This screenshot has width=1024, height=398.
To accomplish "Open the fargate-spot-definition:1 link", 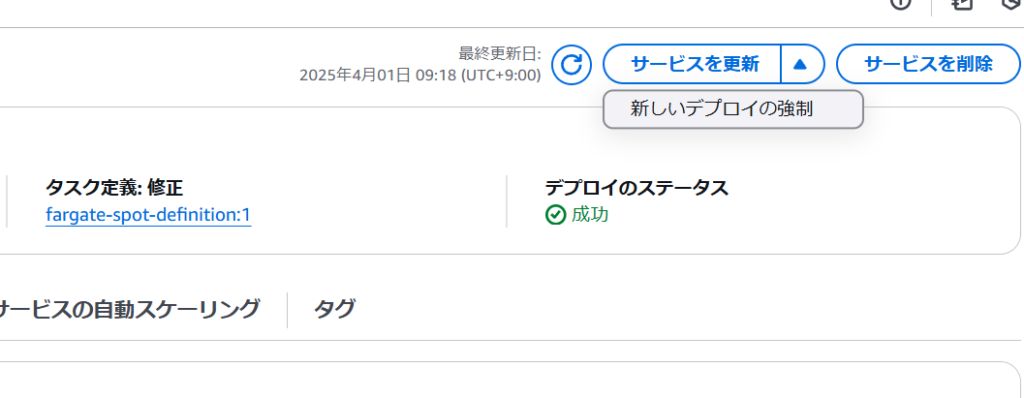I will pyautogui.click(x=148, y=215).
